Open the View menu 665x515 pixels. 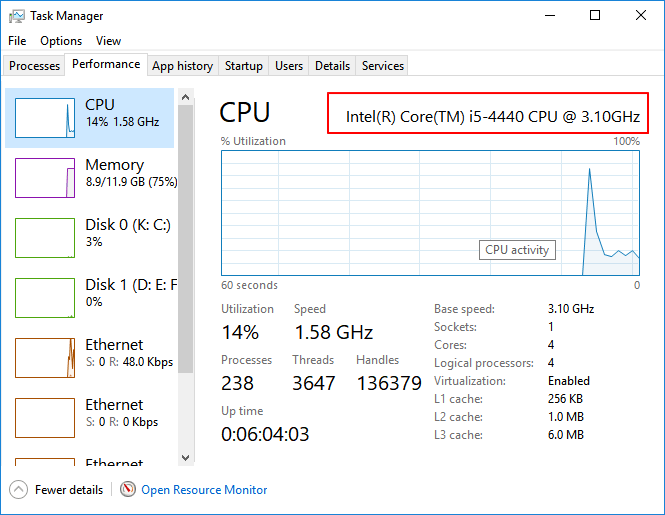click(x=108, y=41)
